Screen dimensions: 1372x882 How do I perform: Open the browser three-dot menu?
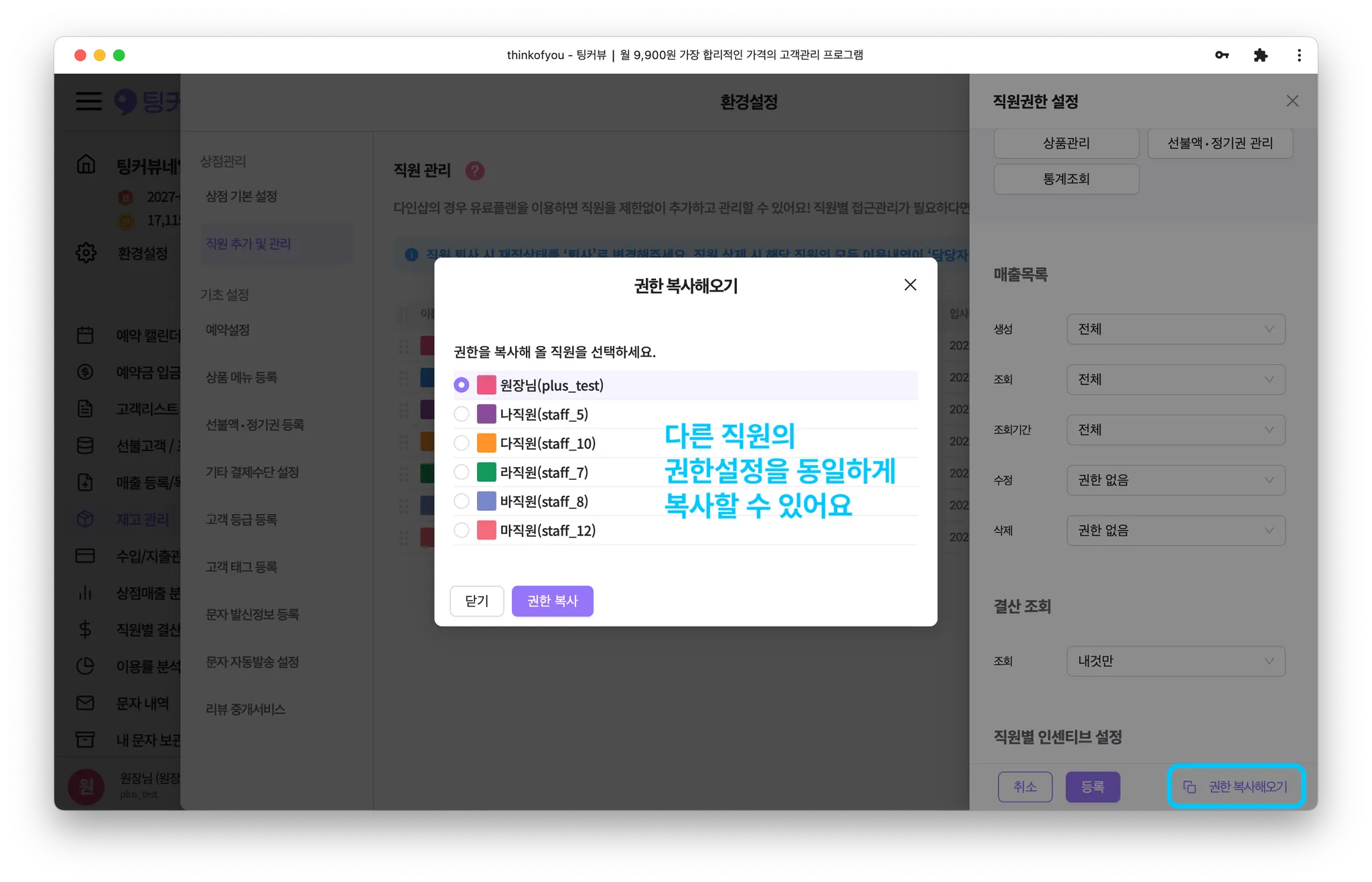click(x=1299, y=55)
